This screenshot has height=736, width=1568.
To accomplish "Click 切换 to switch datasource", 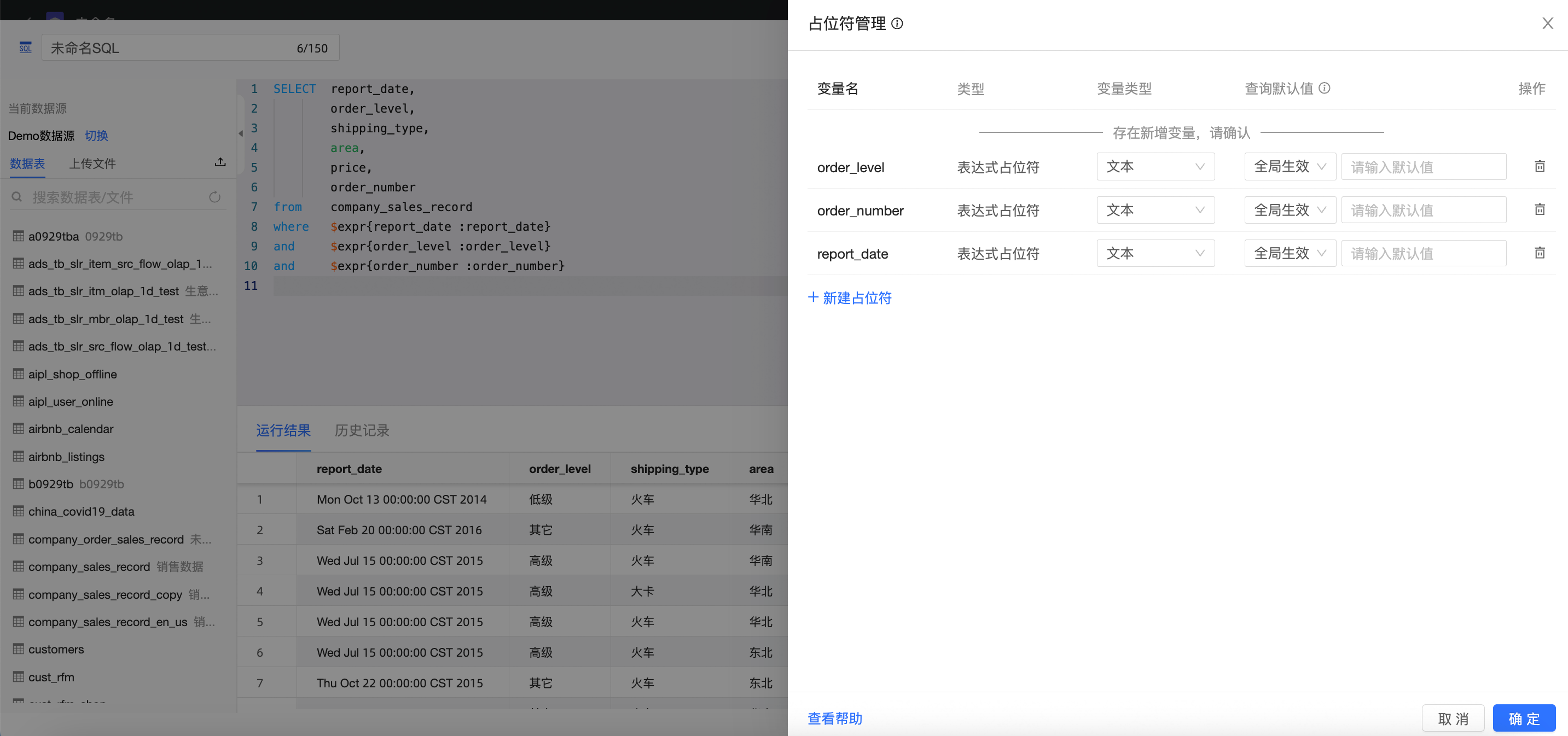I will [x=96, y=136].
